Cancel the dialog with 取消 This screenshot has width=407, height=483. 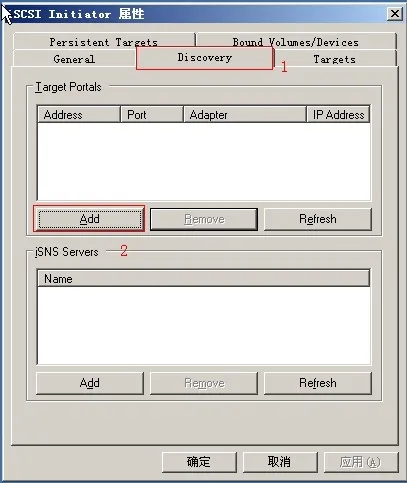280,462
